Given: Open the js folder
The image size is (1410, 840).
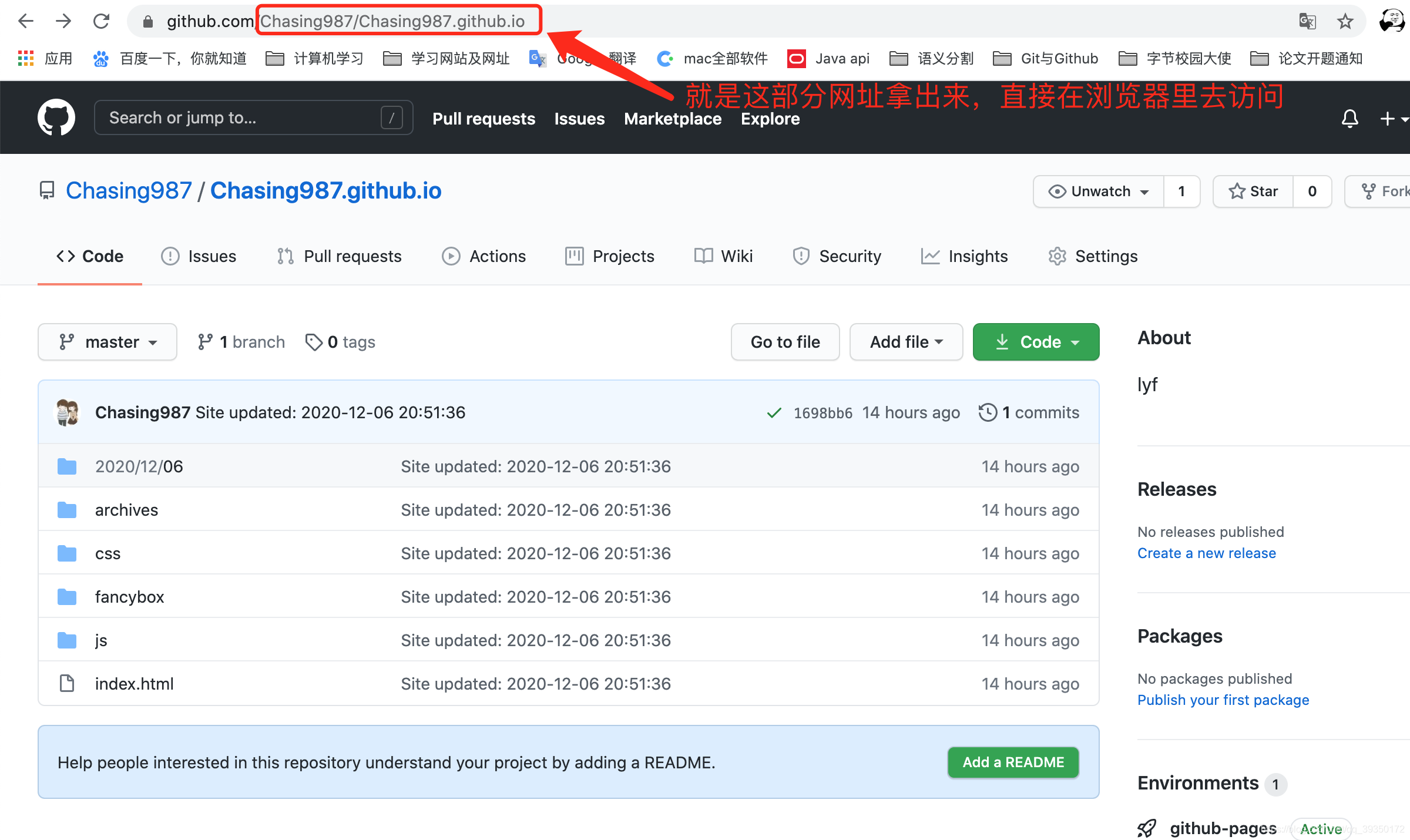Looking at the screenshot, I should pyautogui.click(x=101, y=640).
